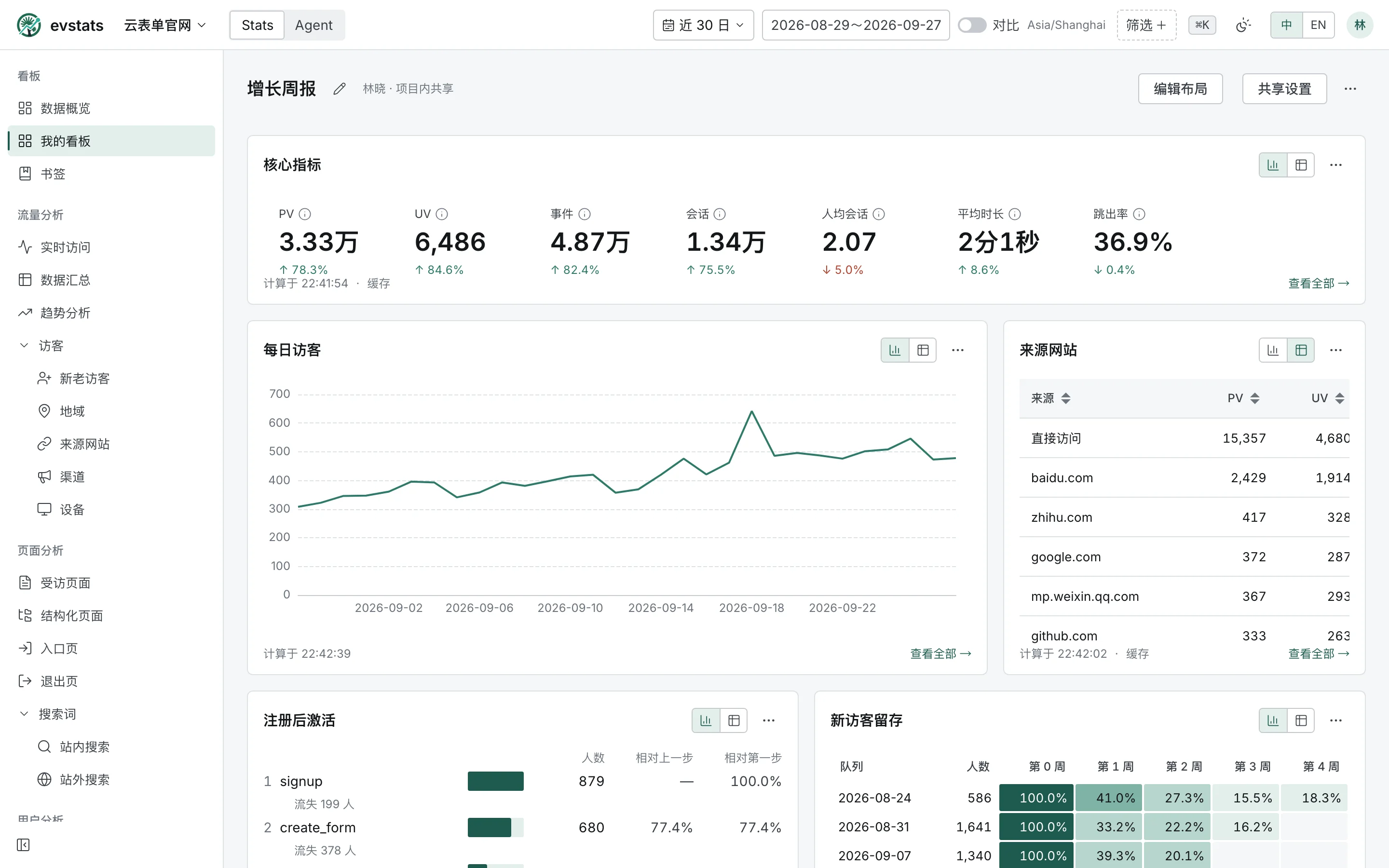The image size is (1389, 868).
Task: Switch 核心指标 card to table view
Action: pyautogui.click(x=1301, y=165)
